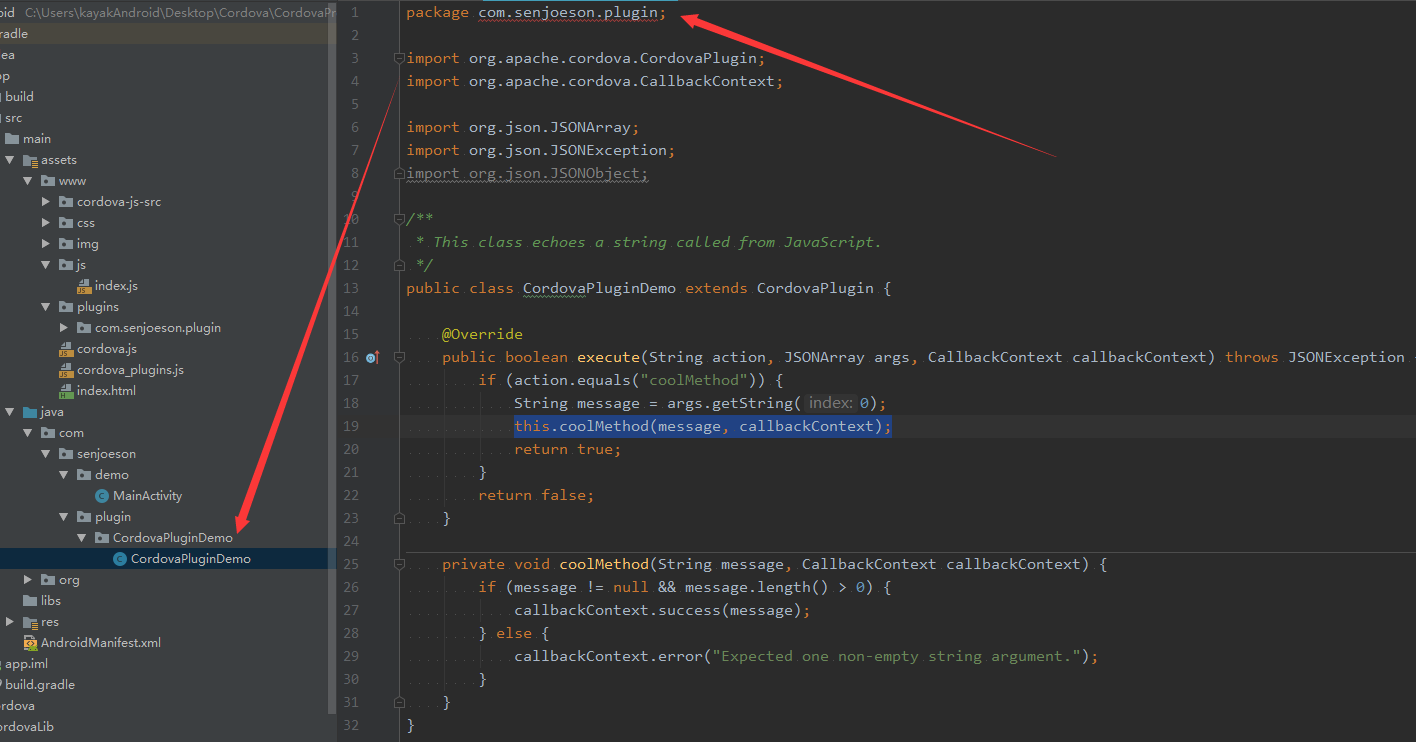
Task: Click the main folder icon
Action: point(12,139)
